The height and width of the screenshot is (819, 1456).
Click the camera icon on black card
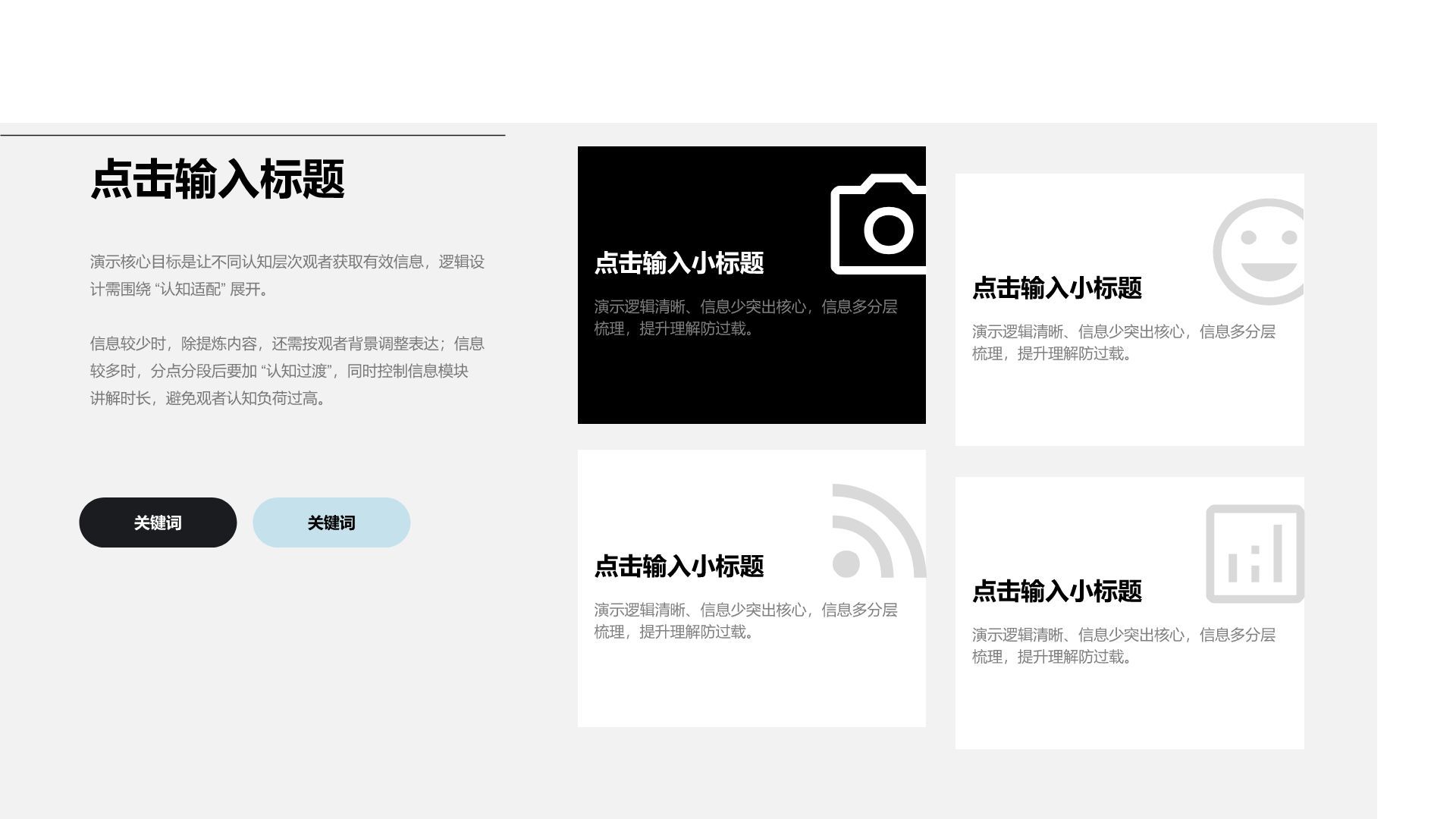coord(880,225)
